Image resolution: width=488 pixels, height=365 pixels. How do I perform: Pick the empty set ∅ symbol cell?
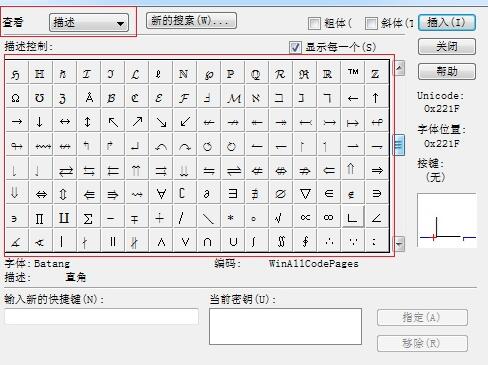pyautogui.click(x=281, y=193)
